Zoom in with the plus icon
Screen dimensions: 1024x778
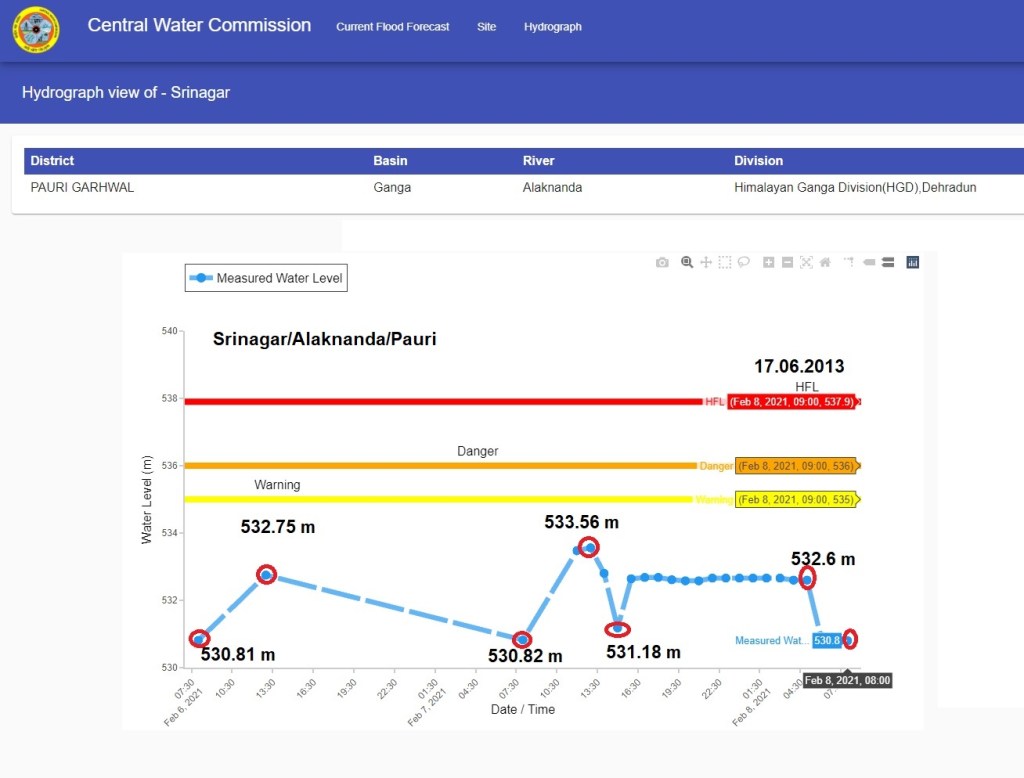click(769, 262)
